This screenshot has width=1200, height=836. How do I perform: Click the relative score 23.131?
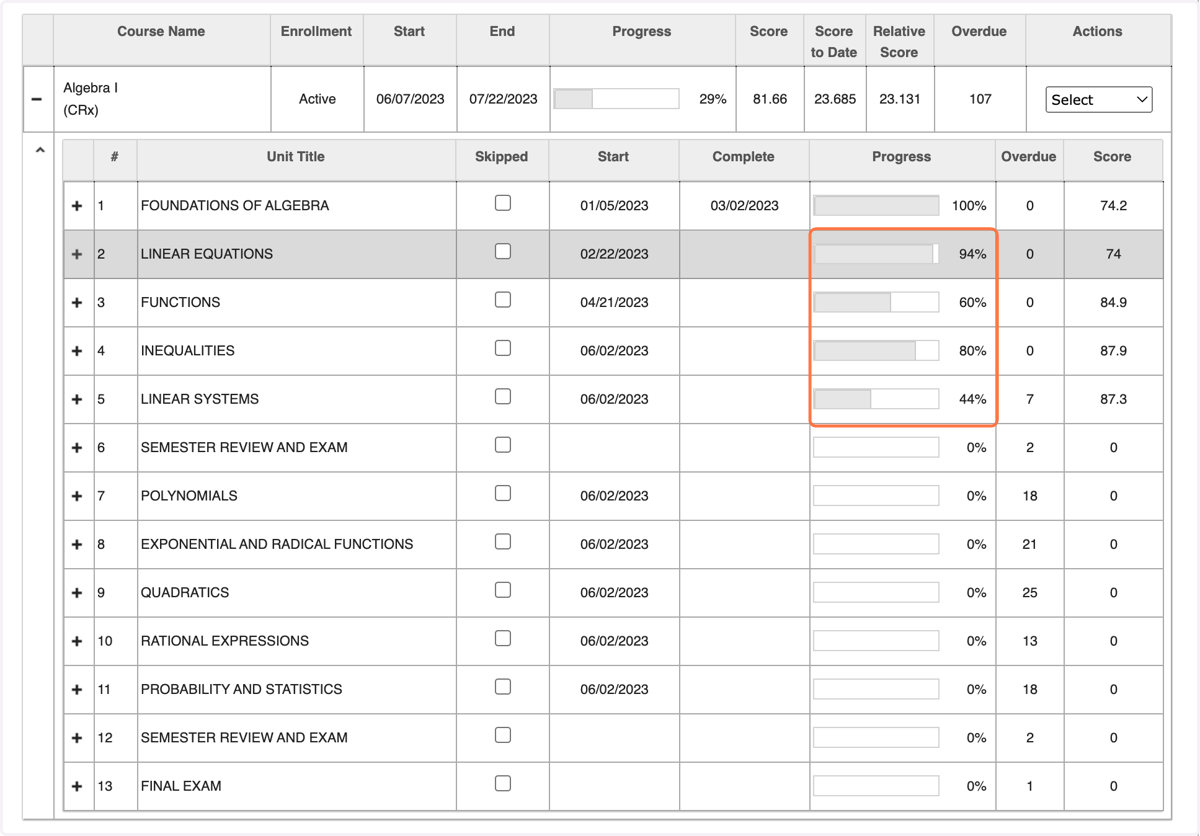900,99
